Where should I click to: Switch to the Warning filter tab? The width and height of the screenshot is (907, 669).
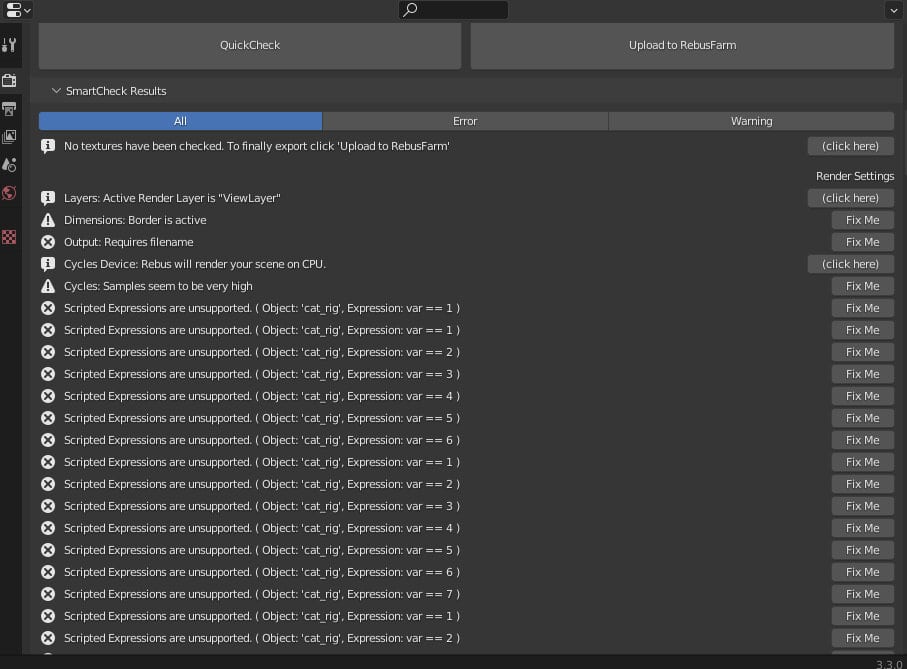point(751,120)
